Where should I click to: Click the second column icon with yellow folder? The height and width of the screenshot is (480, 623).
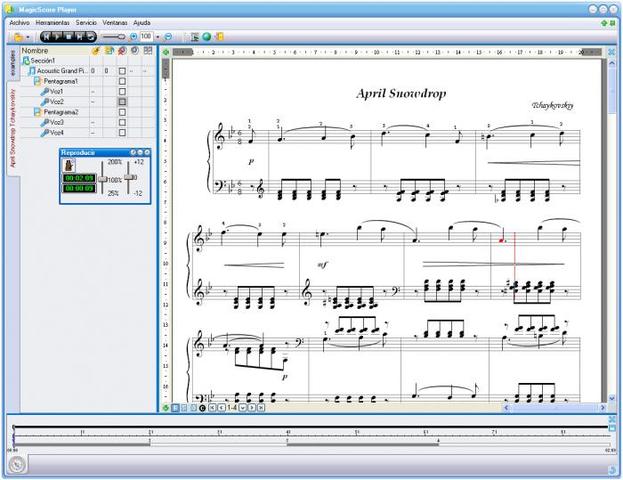[x=109, y=50]
